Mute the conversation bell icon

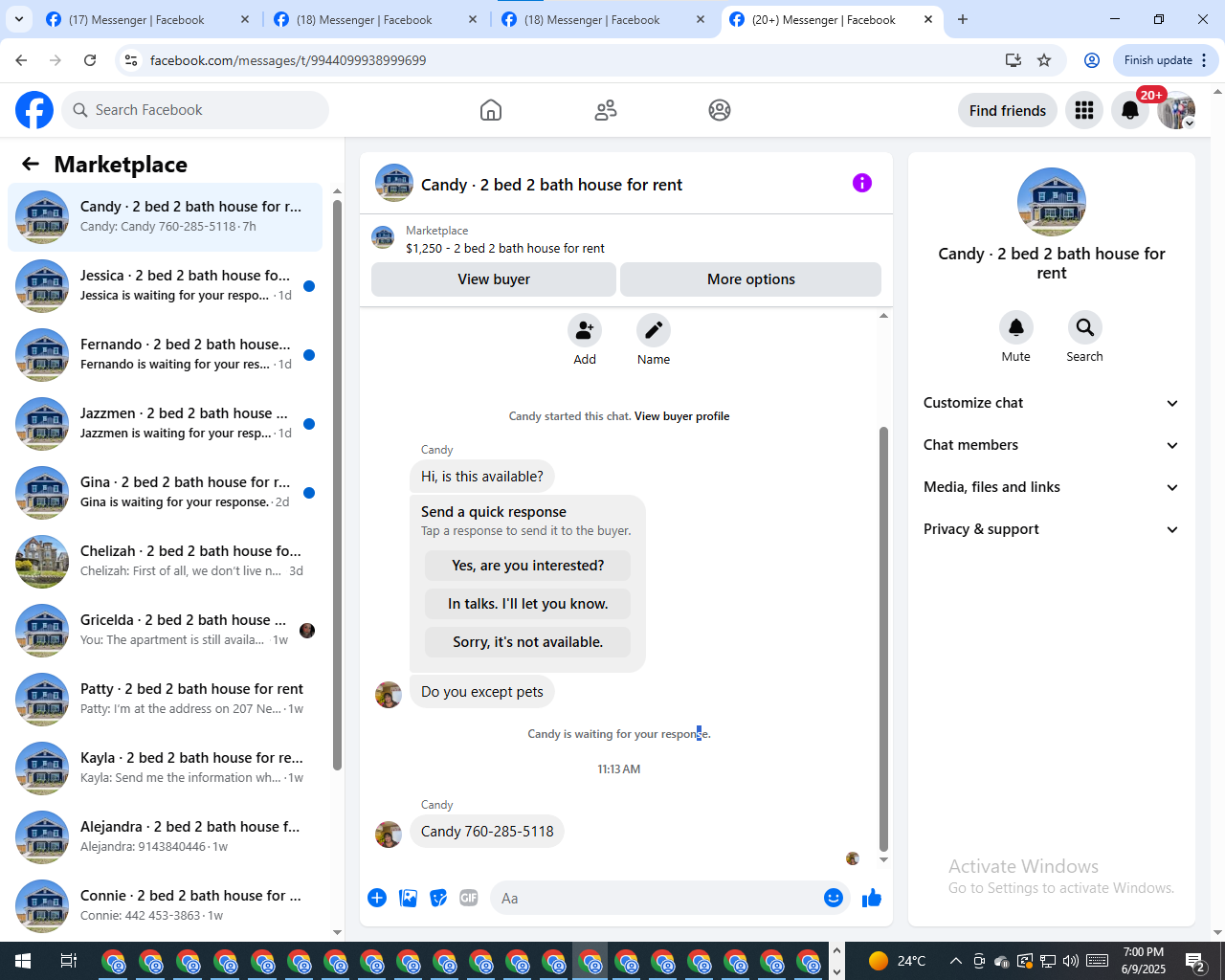point(1016,327)
